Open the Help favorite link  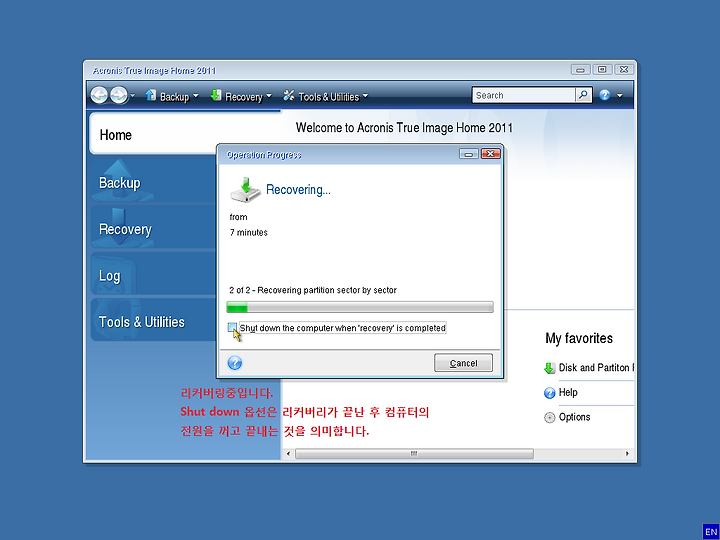click(x=568, y=392)
